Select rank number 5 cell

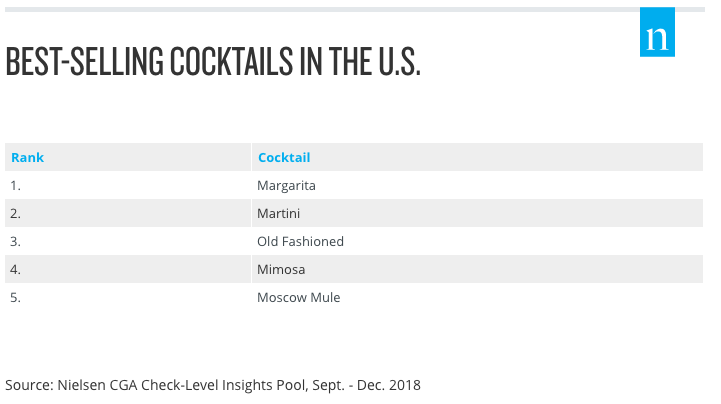pos(128,297)
